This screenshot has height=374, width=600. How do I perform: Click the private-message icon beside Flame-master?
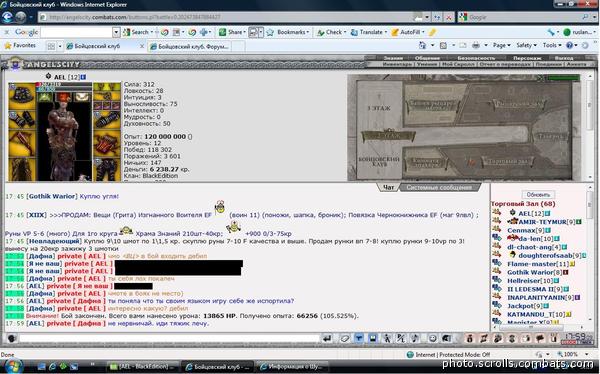tap(497, 263)
